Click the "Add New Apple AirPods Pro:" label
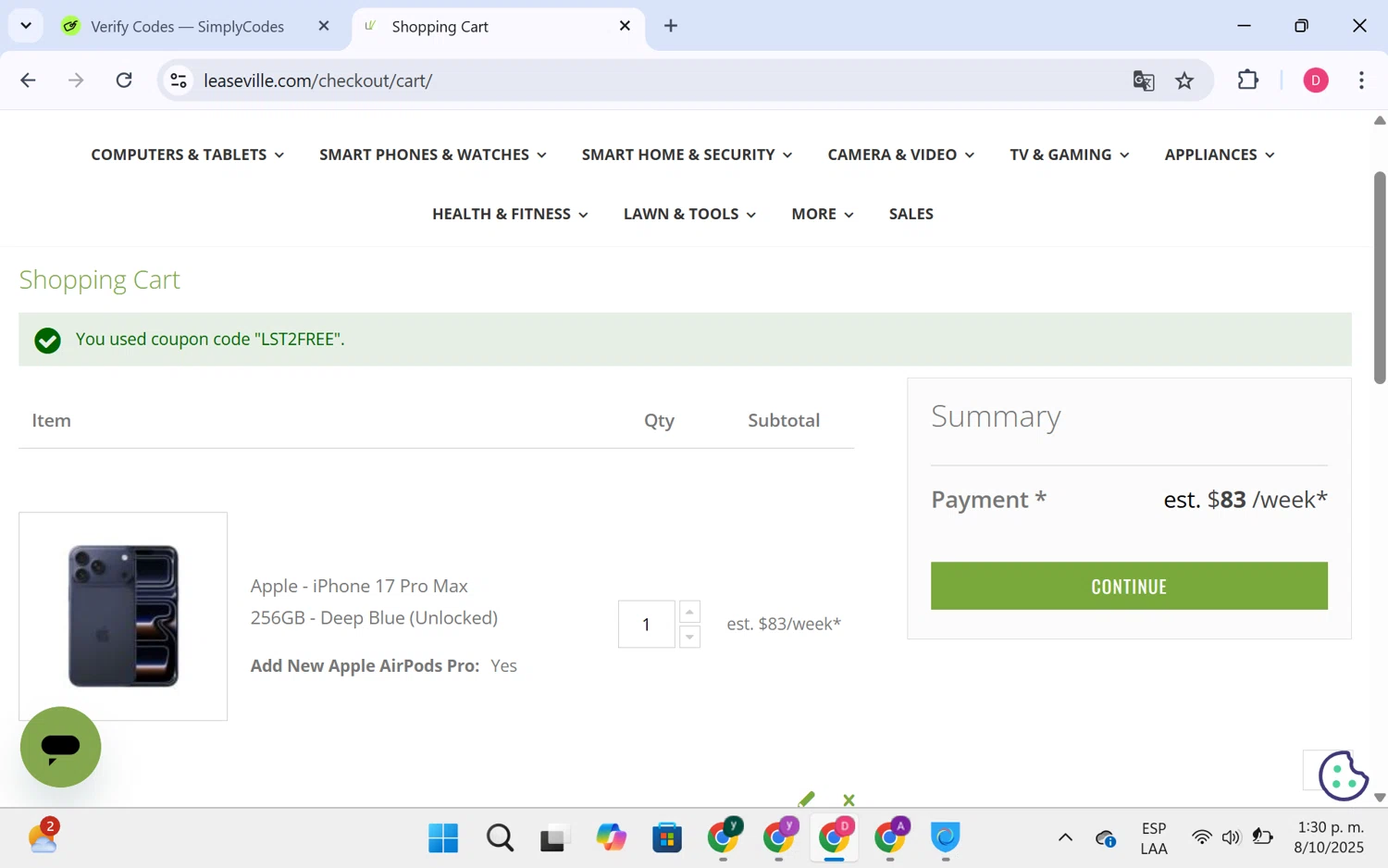Image resolution: width=1388 pixels, height=868 pixels. [365, 666]
